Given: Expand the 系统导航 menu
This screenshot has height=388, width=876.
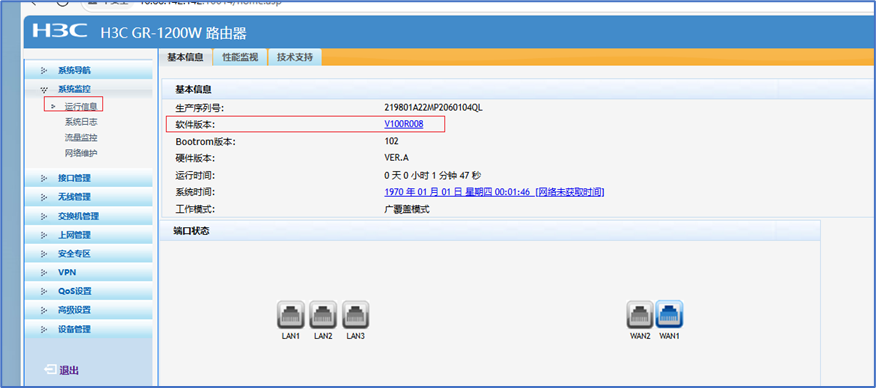Looking at the screenshot, I should point(89,70).
